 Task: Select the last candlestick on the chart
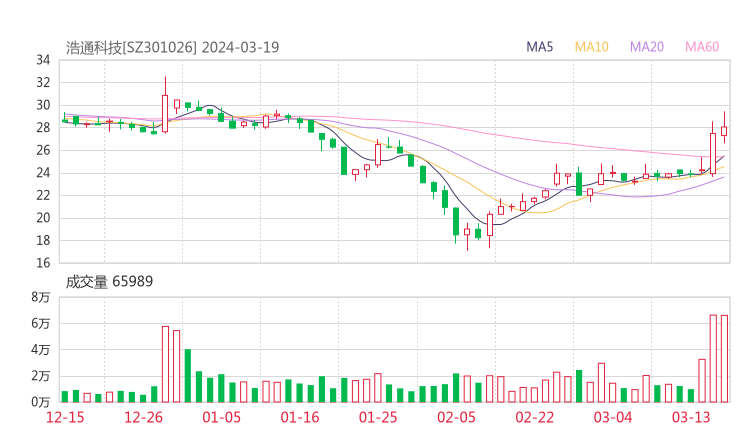click(724, 127)
